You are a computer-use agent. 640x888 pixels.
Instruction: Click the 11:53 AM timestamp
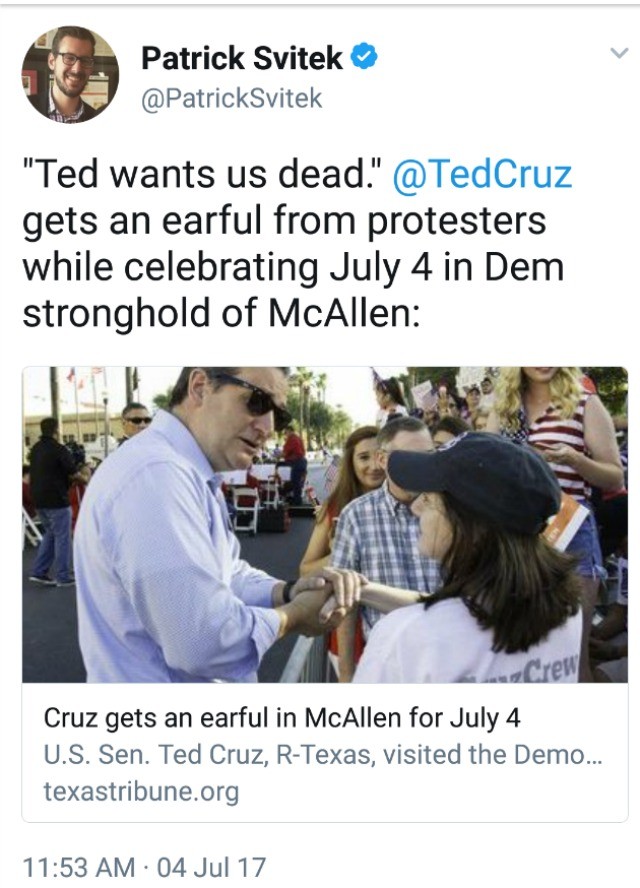point(79,867)
